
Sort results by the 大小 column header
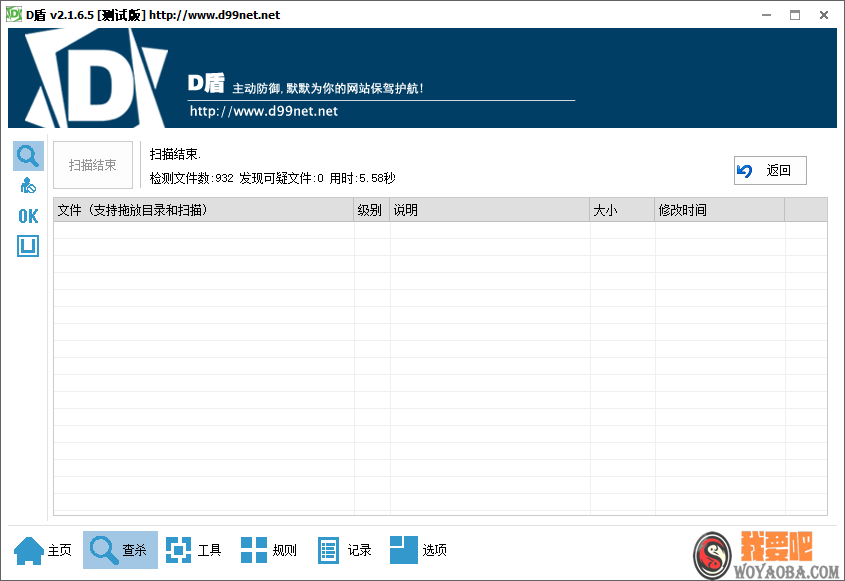(620, 209)
